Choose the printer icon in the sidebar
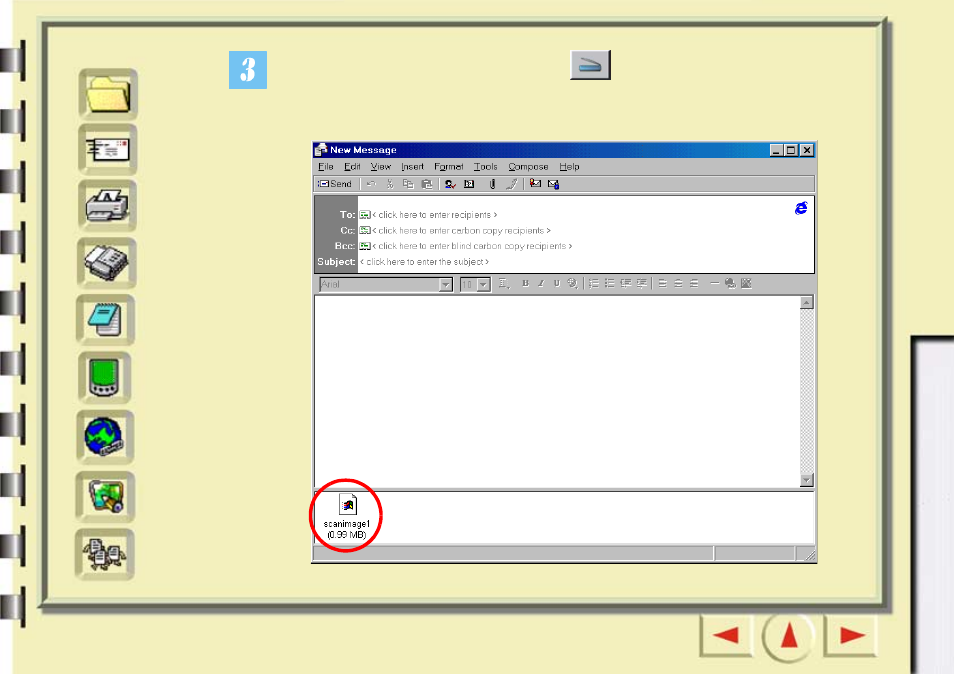 [x=107, y=206]
